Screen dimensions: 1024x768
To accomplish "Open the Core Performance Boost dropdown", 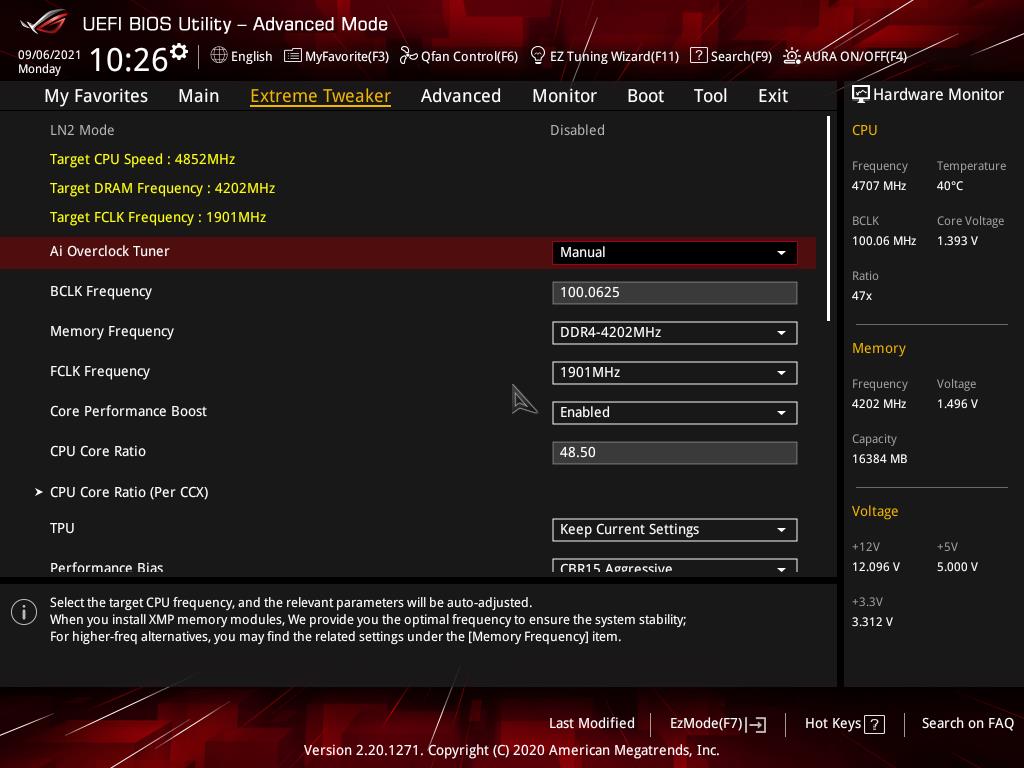I will click(x=674, y=412).
